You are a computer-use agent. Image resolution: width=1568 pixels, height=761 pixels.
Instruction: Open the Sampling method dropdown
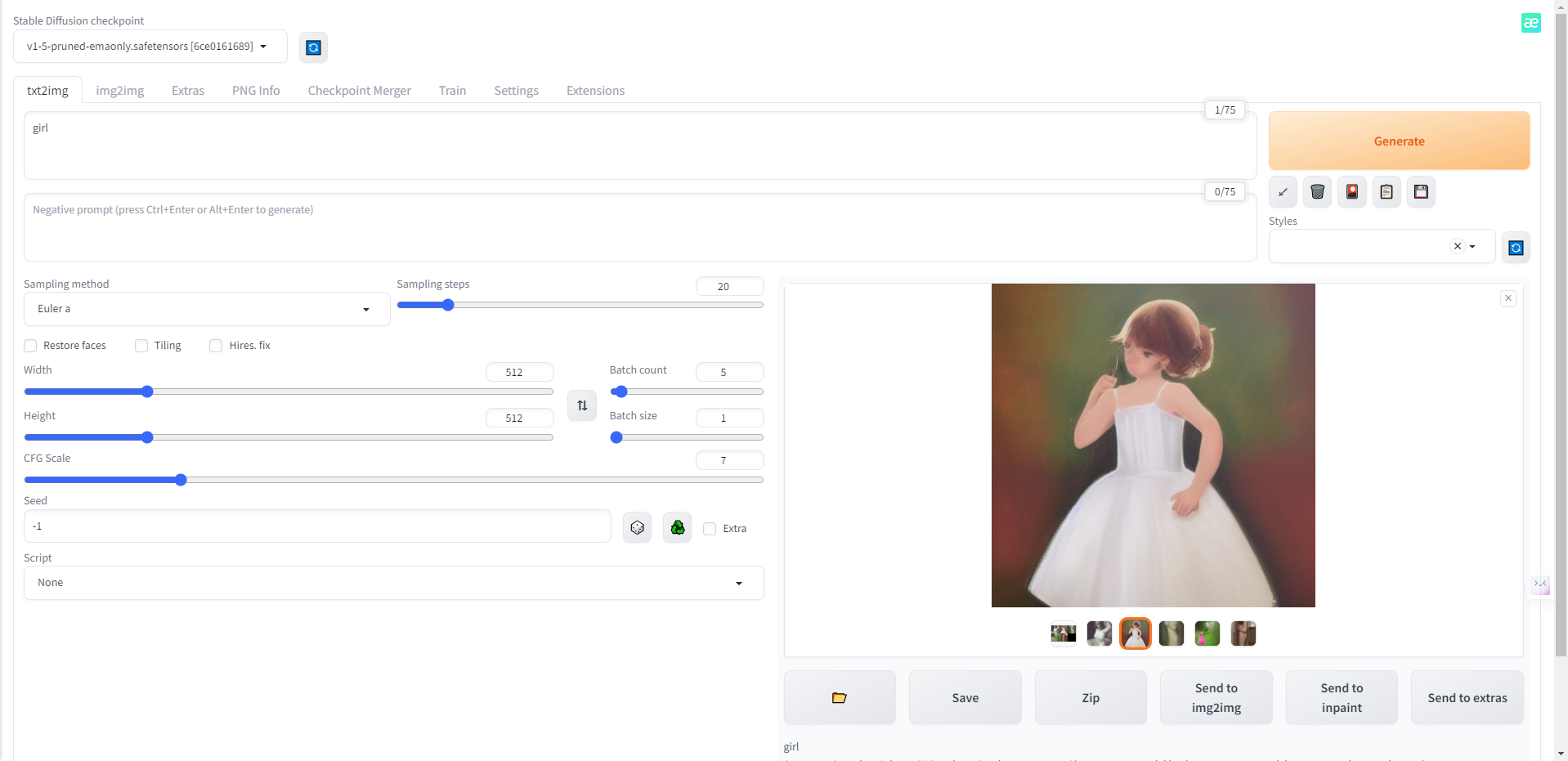pyautogui.click(x=207, y=309)
